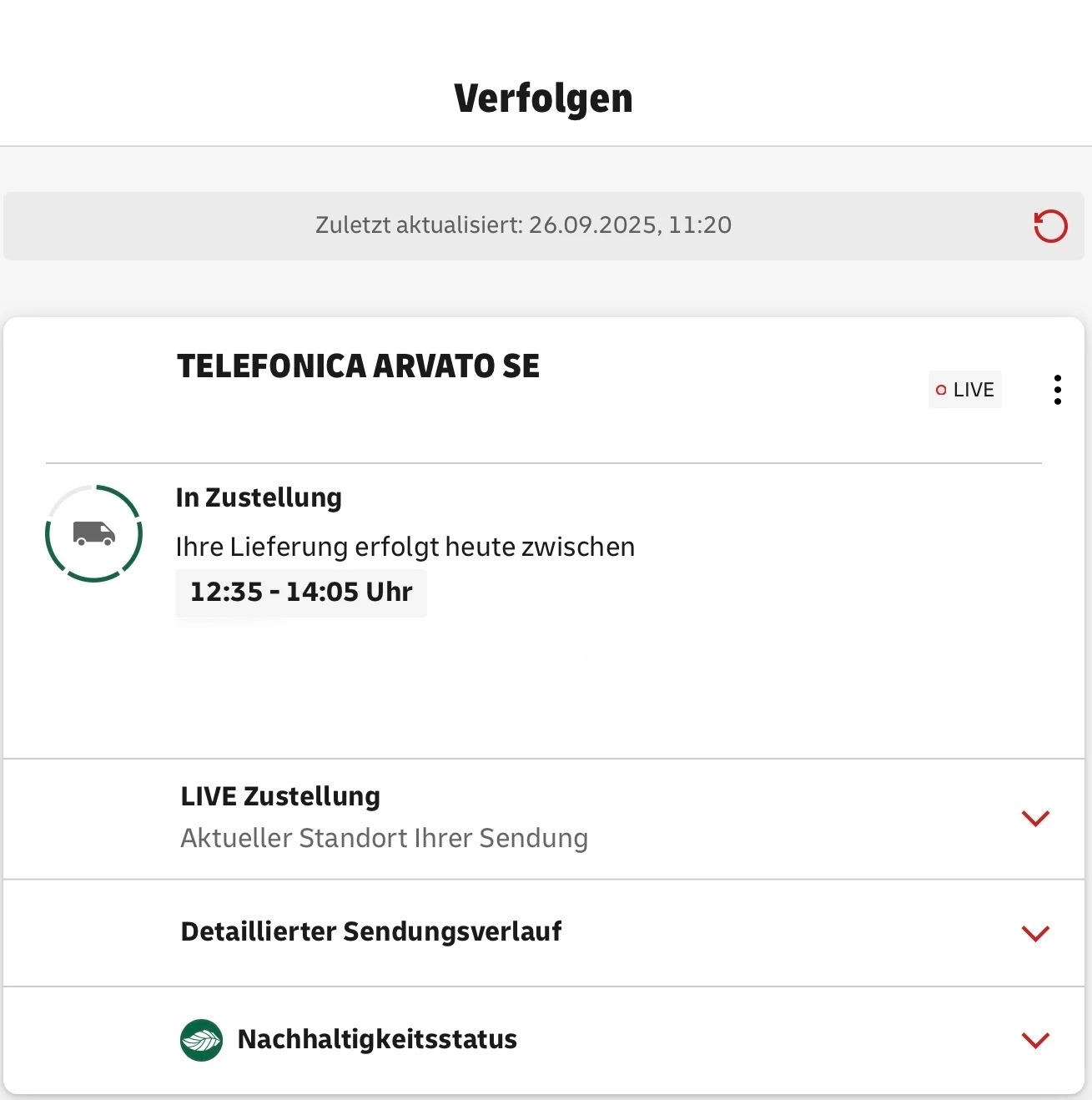Expand LIVE Zustellung with its chevron
Image resolution: width=1092 pixels, height=1100 pixels.
click(x=1034, y=818)
